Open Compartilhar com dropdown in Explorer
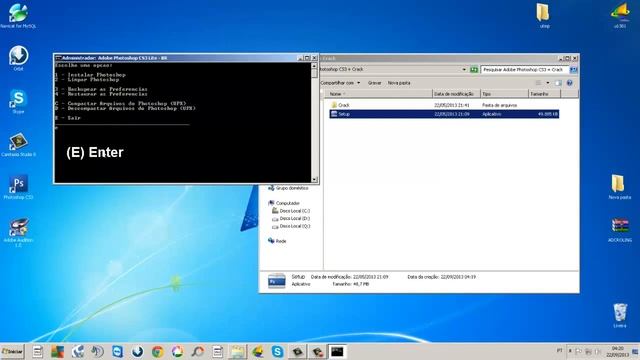The image size is (640, 360). [340, 83]
